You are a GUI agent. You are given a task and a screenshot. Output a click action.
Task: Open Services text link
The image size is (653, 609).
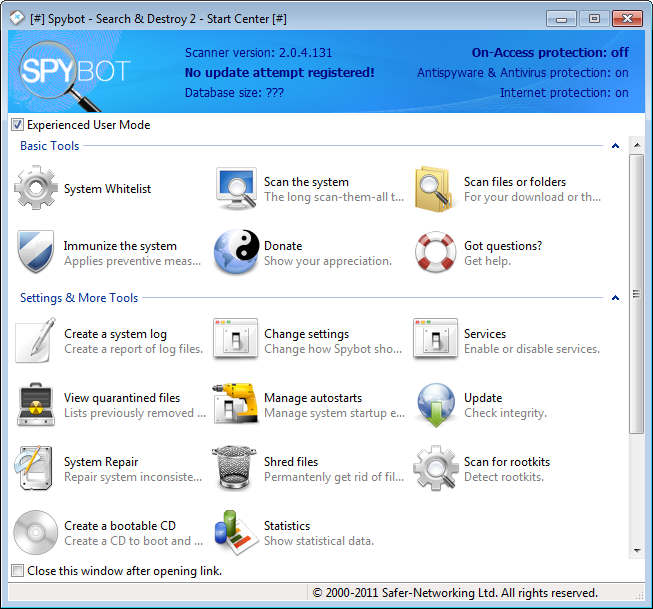coord(485,334)
